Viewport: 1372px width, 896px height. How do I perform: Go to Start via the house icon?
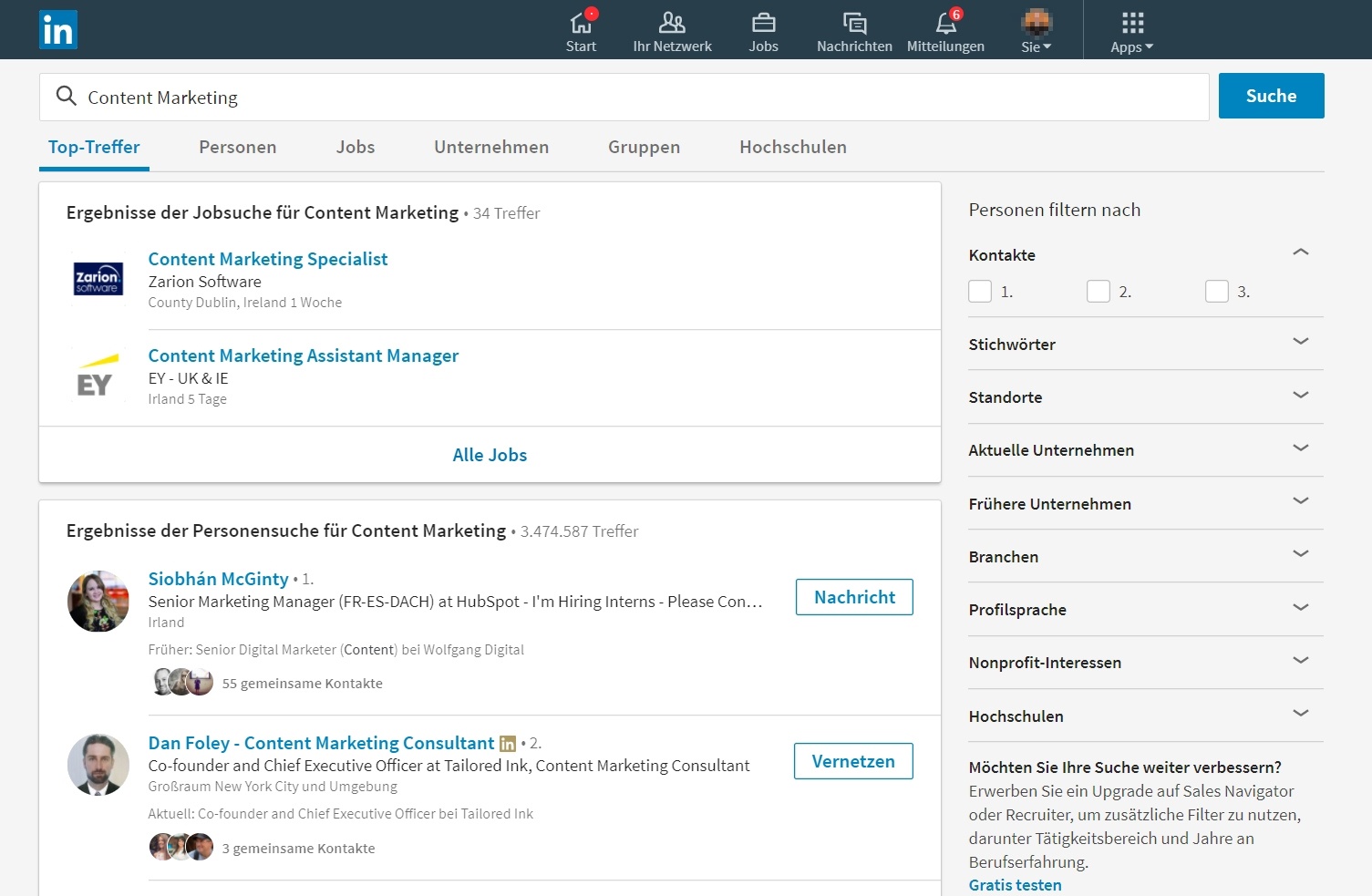pos(581,22)
